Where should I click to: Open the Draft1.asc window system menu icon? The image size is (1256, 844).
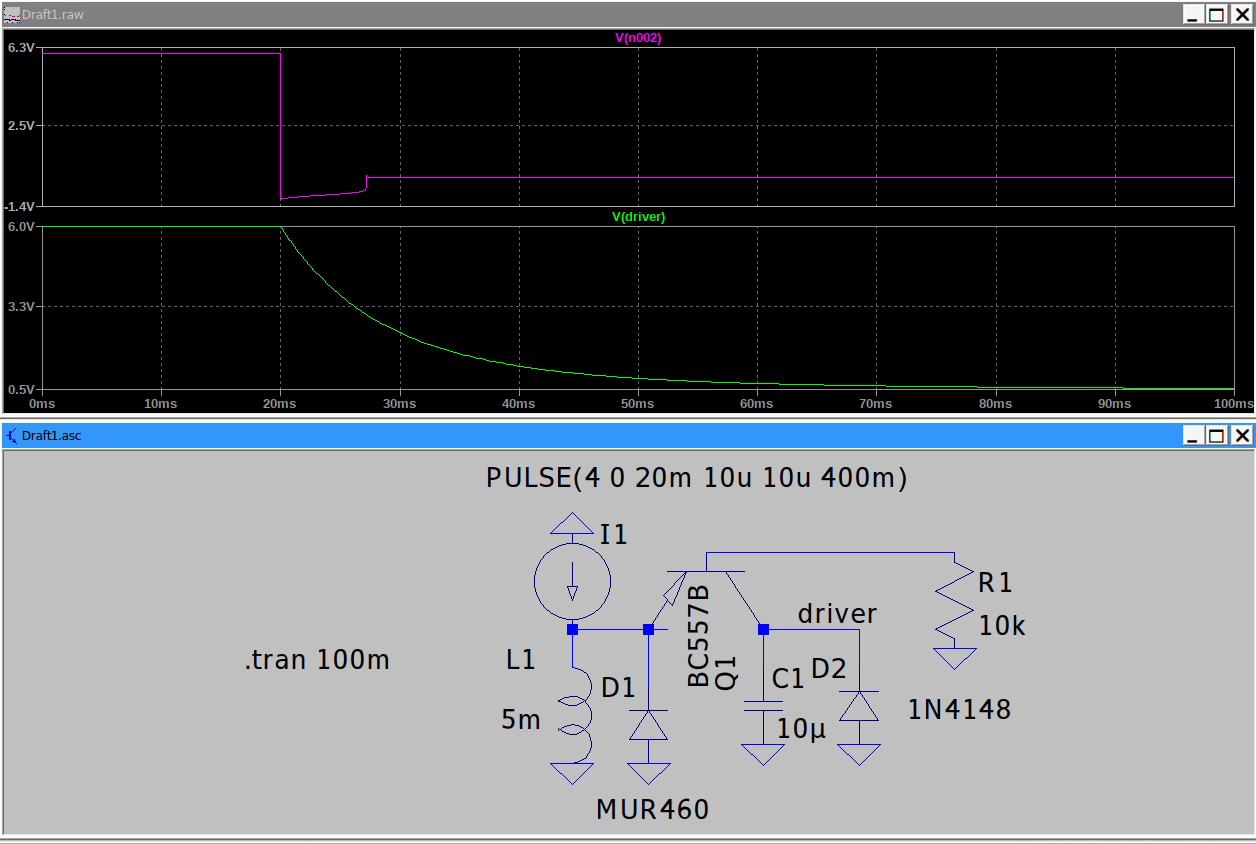tap(13, 436)
